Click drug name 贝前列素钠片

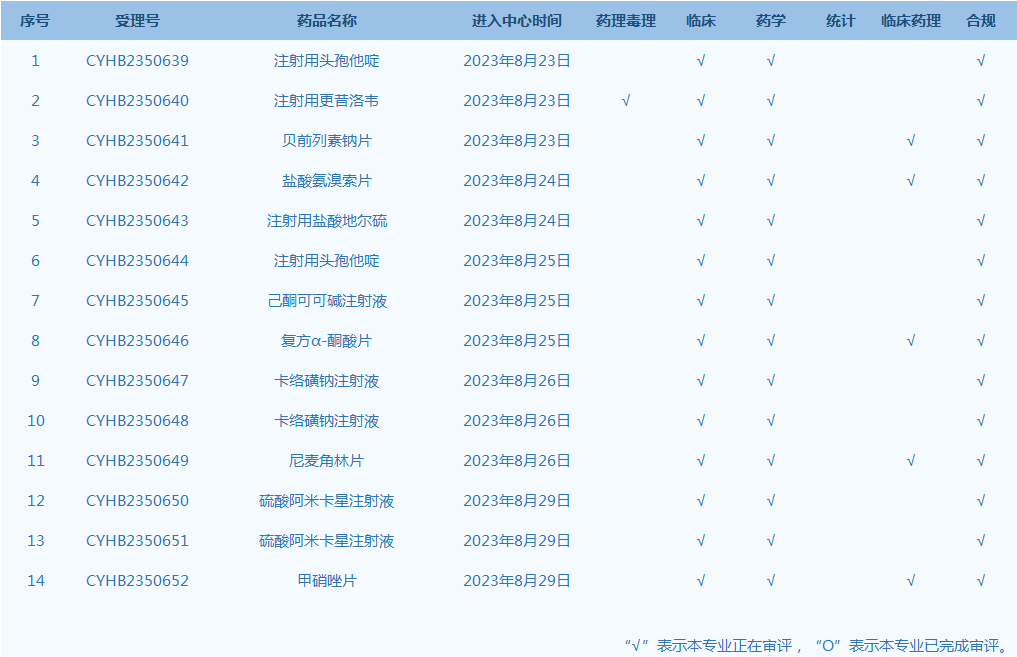tap(327, 141)
